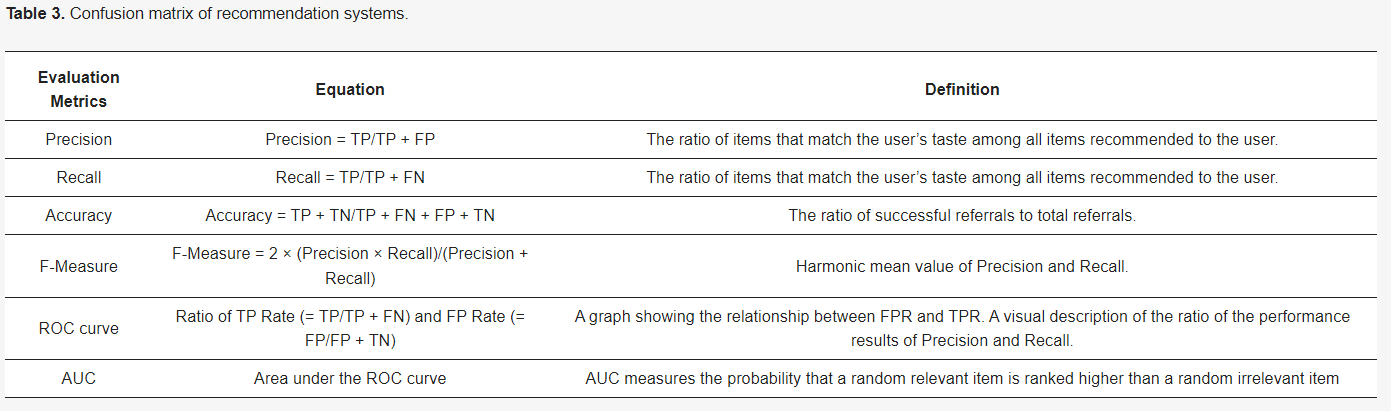Click the Area under the ROC curve text
1391x411 pixels.
(350, 378)
